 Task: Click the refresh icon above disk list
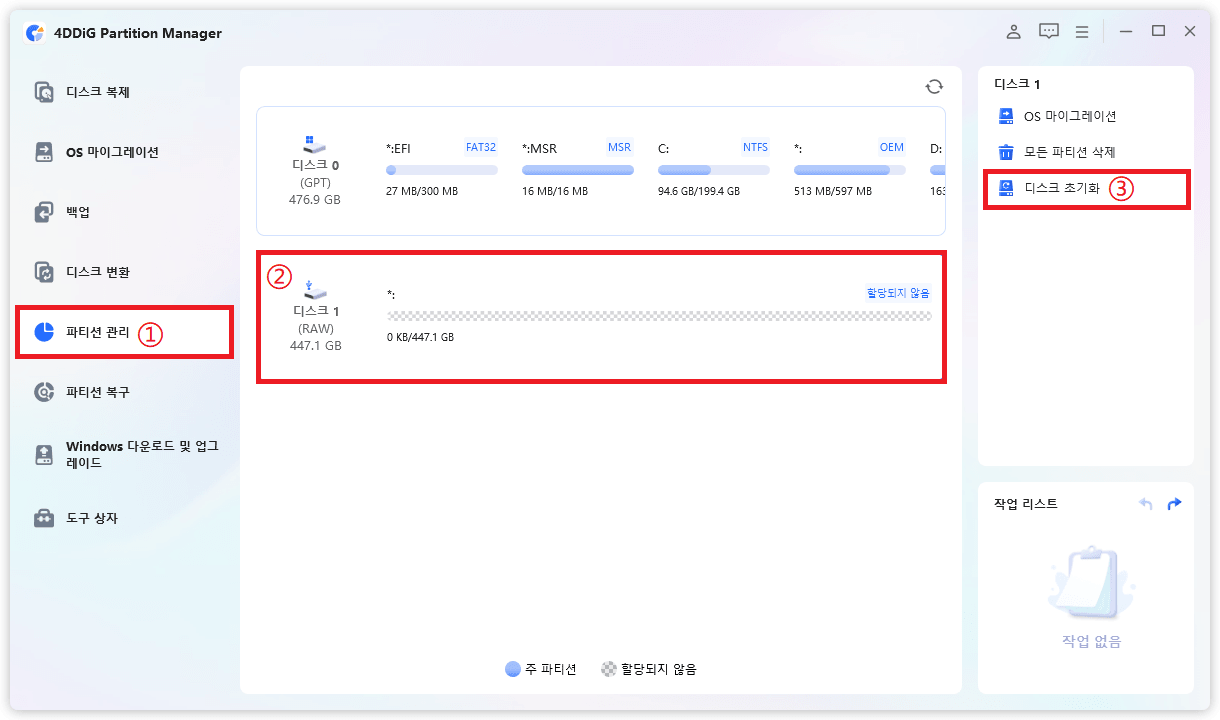pyautogui.click(x=934, y=87)
